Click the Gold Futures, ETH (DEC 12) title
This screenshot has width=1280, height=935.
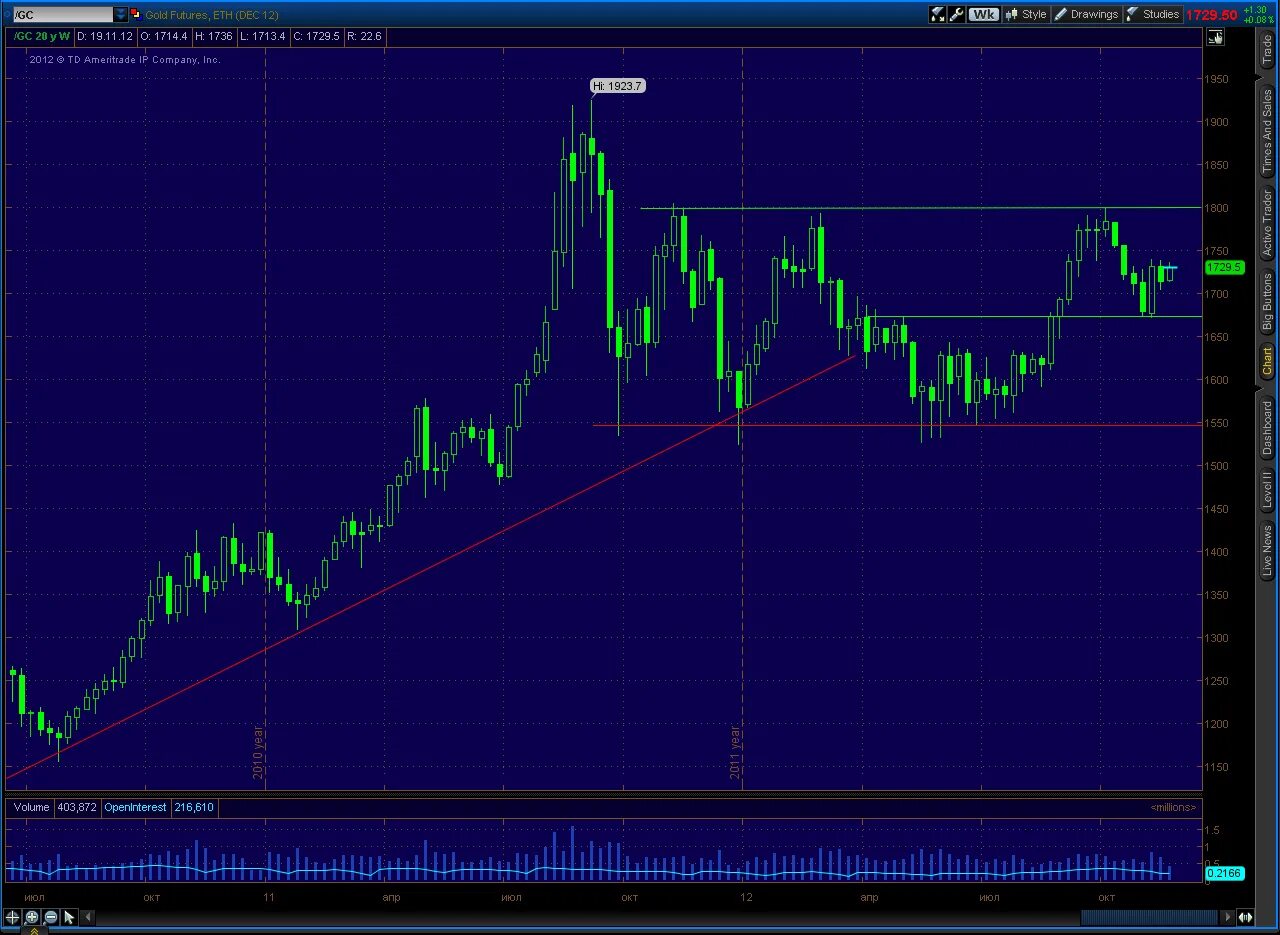click(x=214, y=14)
